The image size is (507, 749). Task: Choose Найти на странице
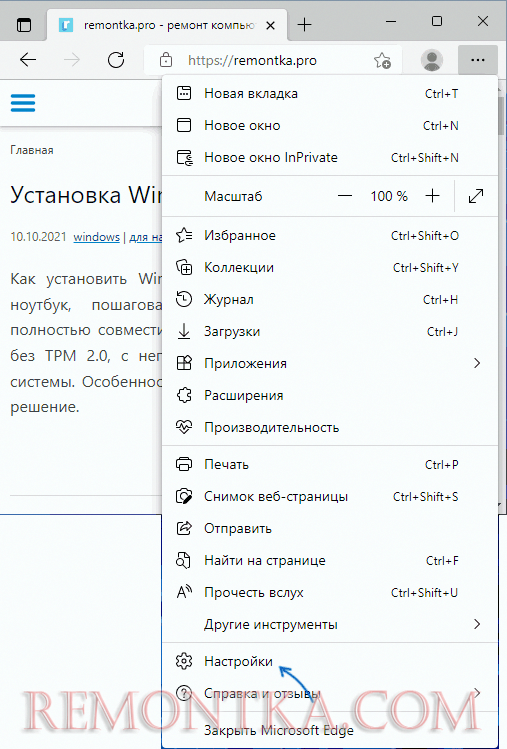(x=330, y=561)
